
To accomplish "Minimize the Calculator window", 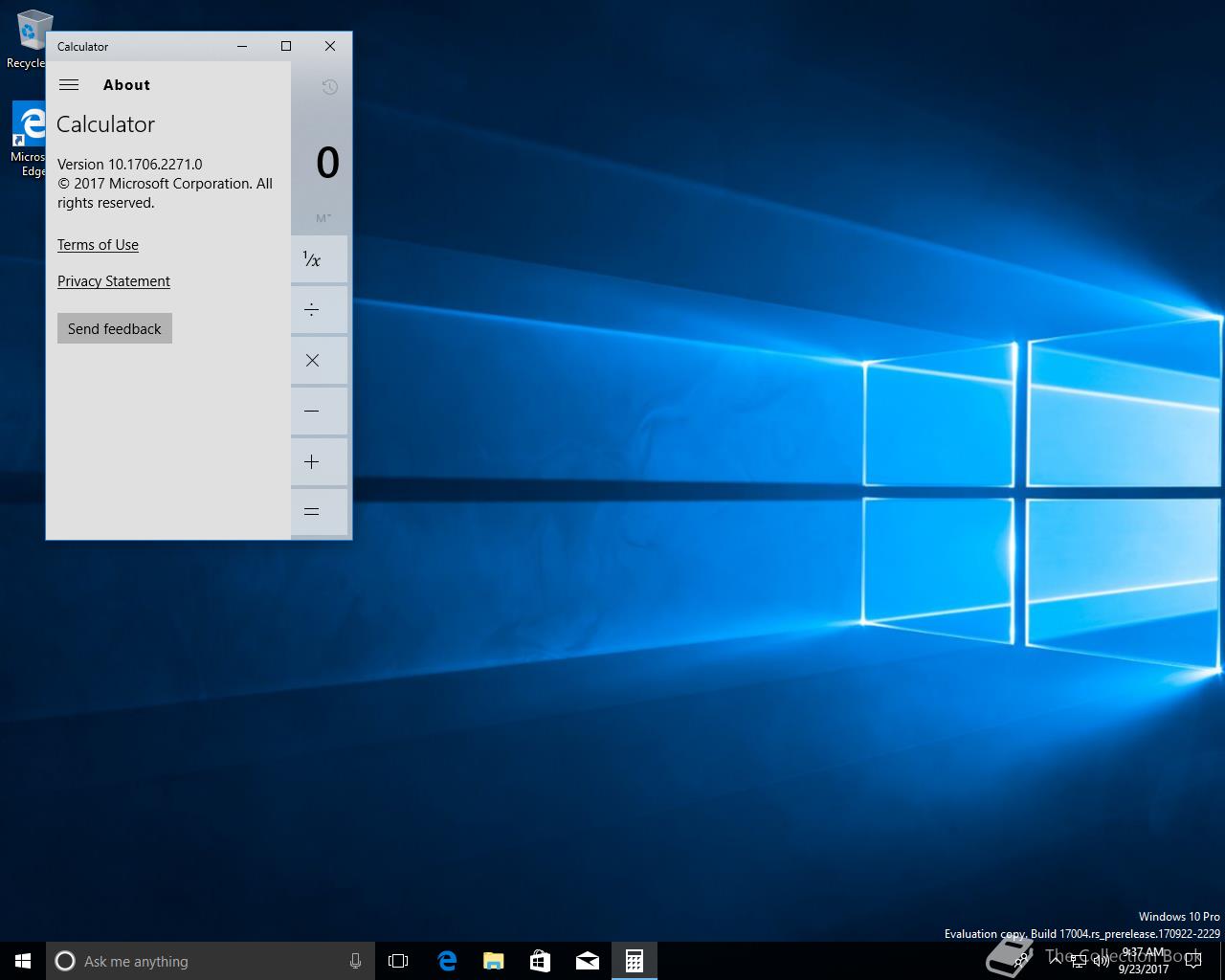I will (x=242, y=46).
